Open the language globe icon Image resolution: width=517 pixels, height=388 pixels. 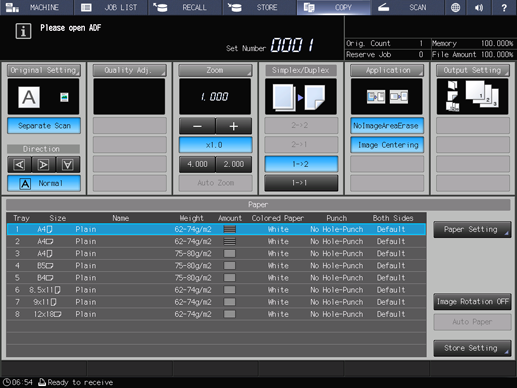coord(455,7)
